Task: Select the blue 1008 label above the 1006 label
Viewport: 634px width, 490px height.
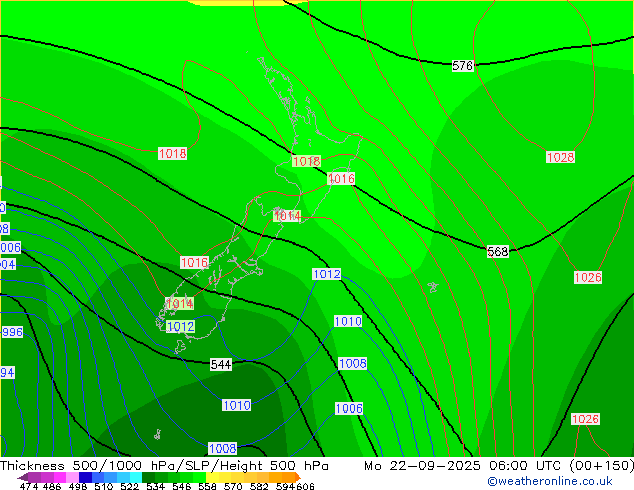Action: point(353,363)
